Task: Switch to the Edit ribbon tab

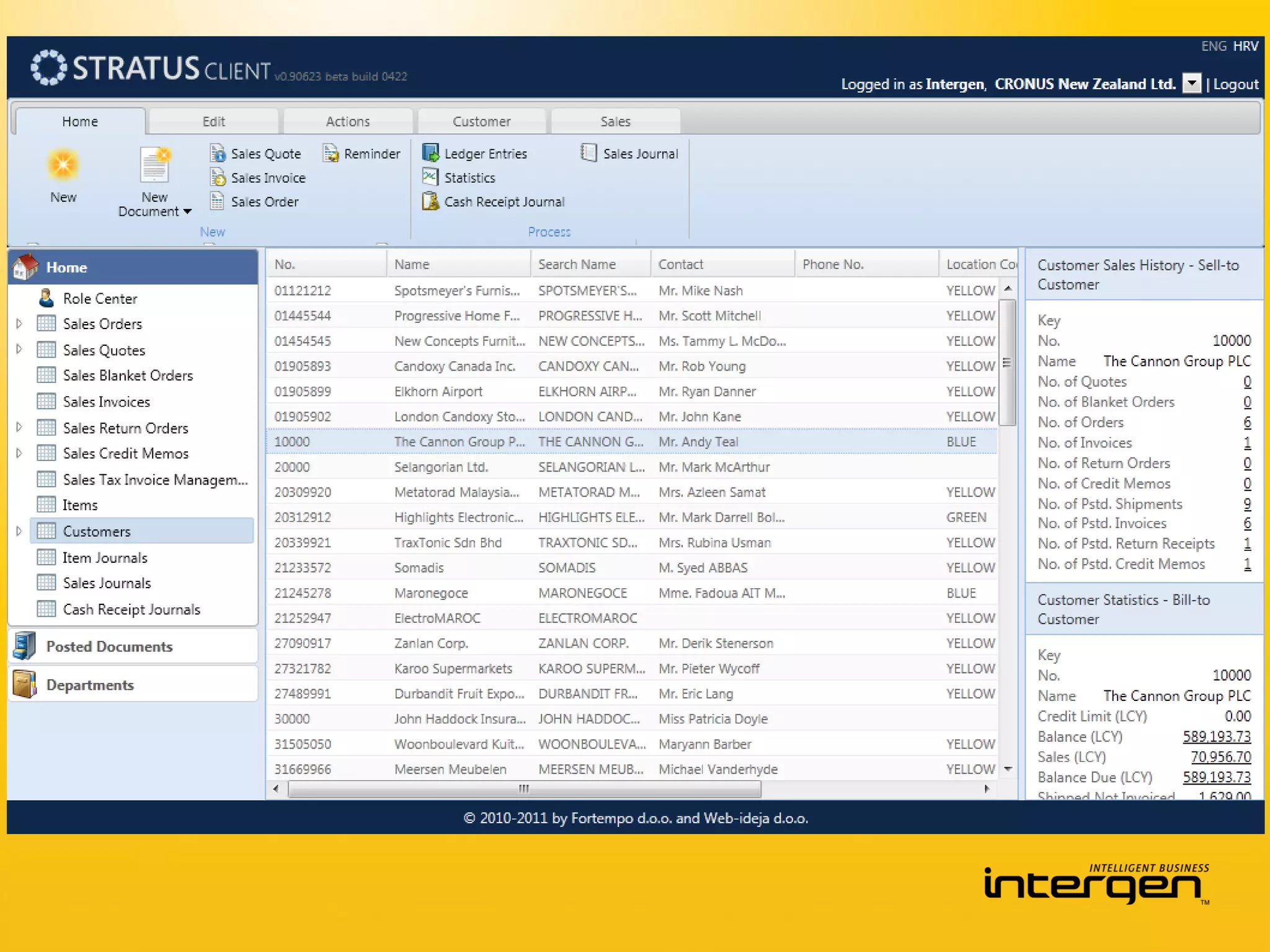Action: coord(214,121)
